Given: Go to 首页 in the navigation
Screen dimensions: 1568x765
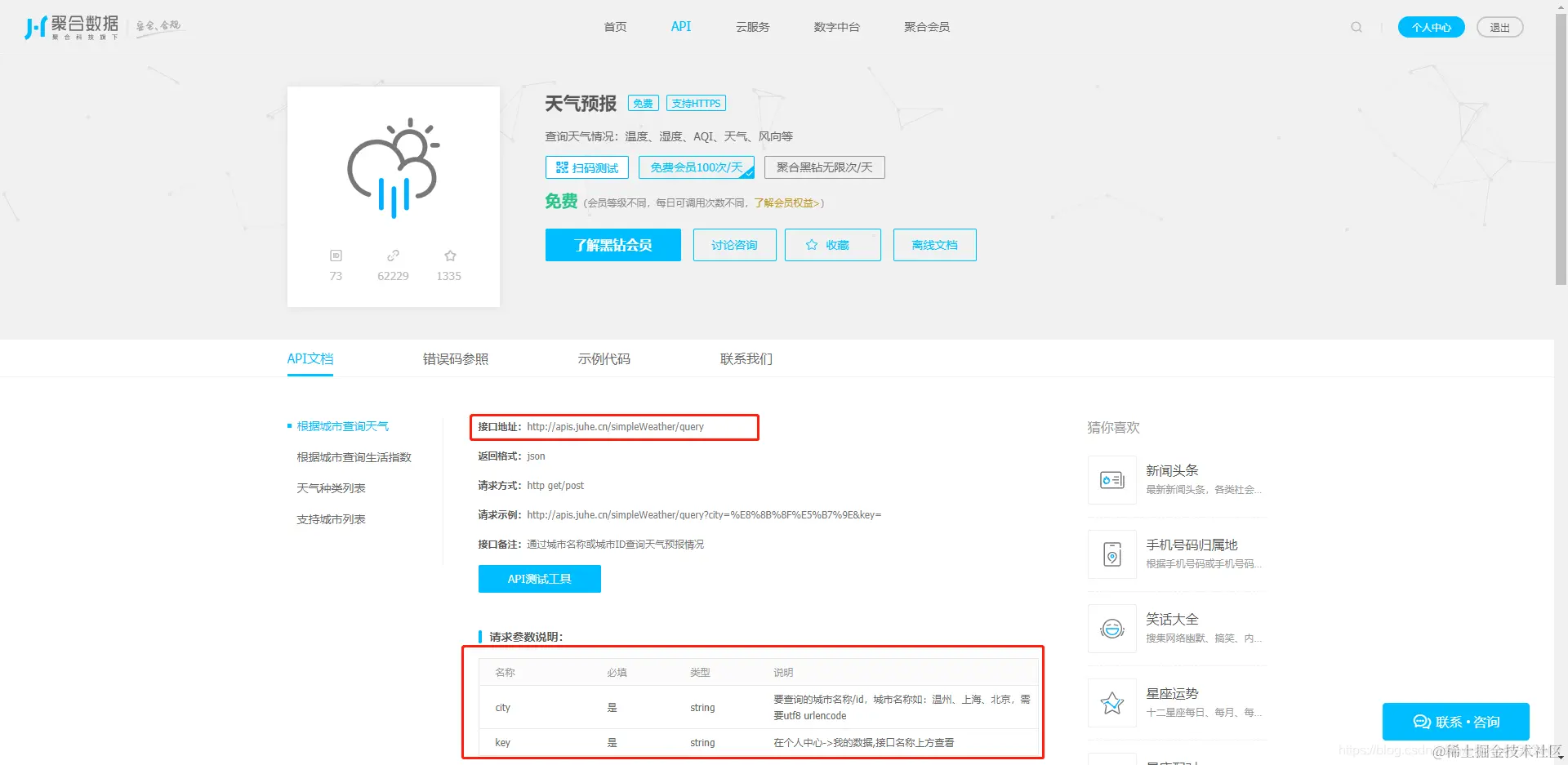Looking at the screenshot, I should point(615,27).
